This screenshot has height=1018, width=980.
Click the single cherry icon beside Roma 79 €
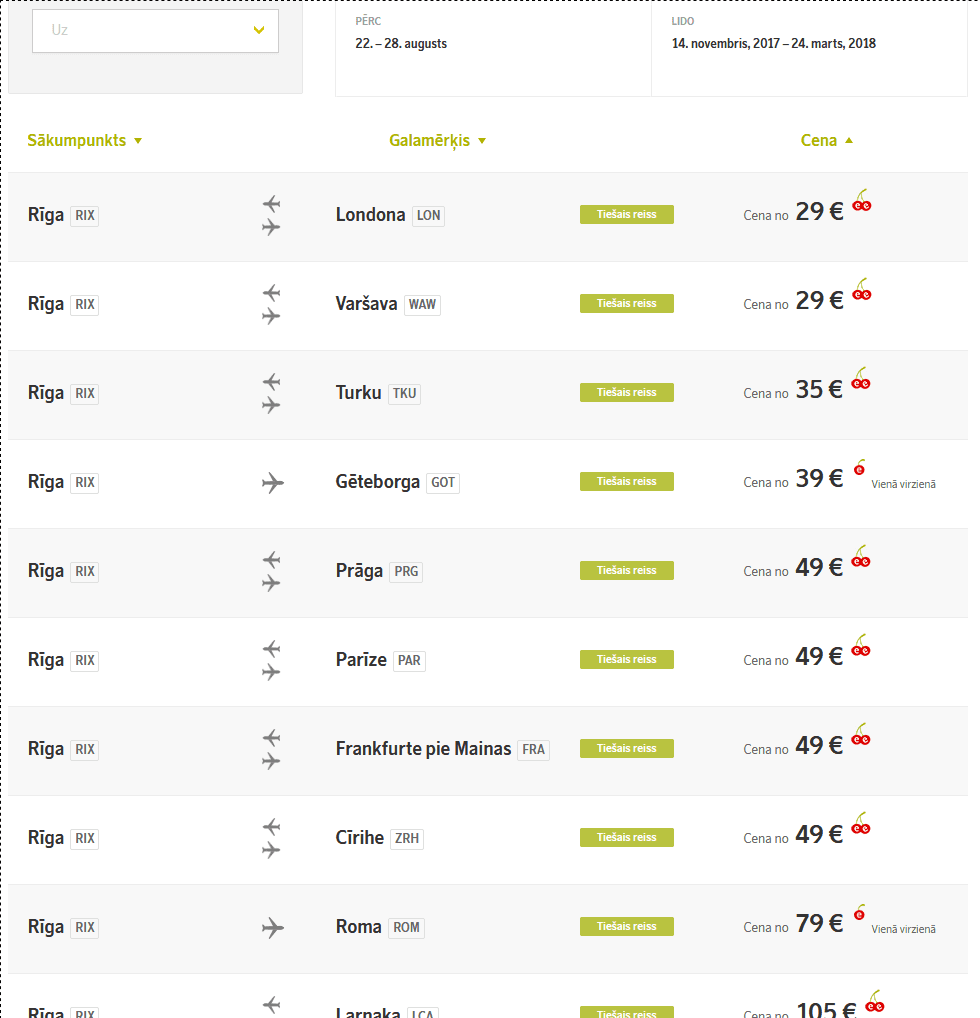(x=859, y=912)
